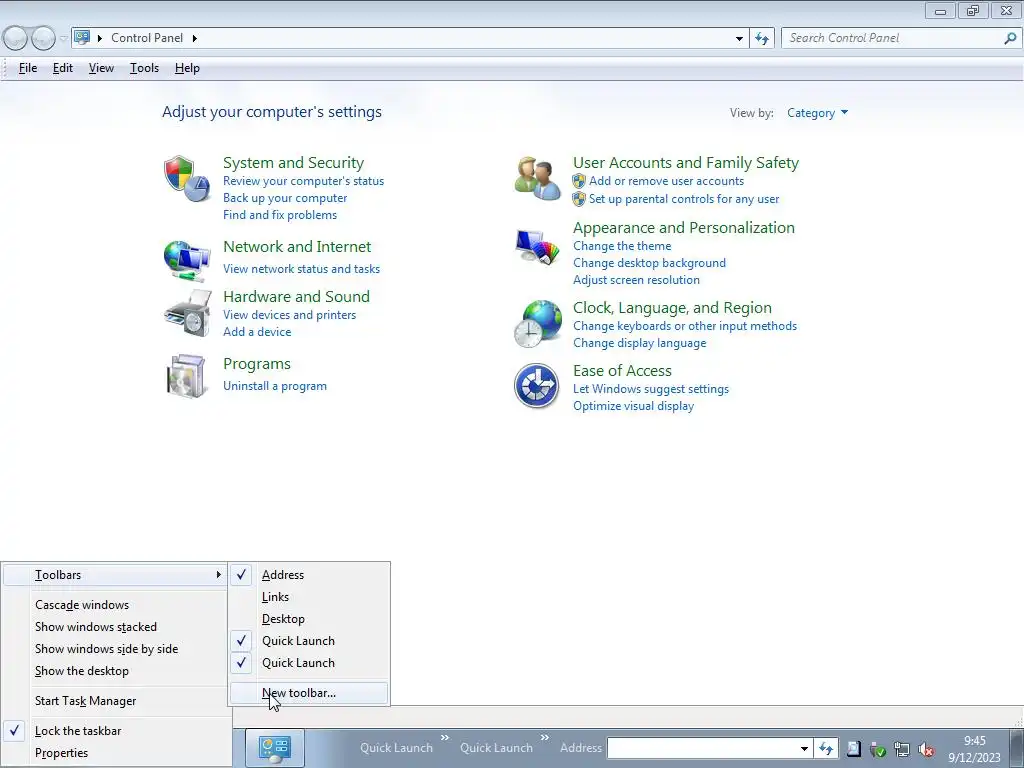Open Network and Internet globe icon

[187, 260]
